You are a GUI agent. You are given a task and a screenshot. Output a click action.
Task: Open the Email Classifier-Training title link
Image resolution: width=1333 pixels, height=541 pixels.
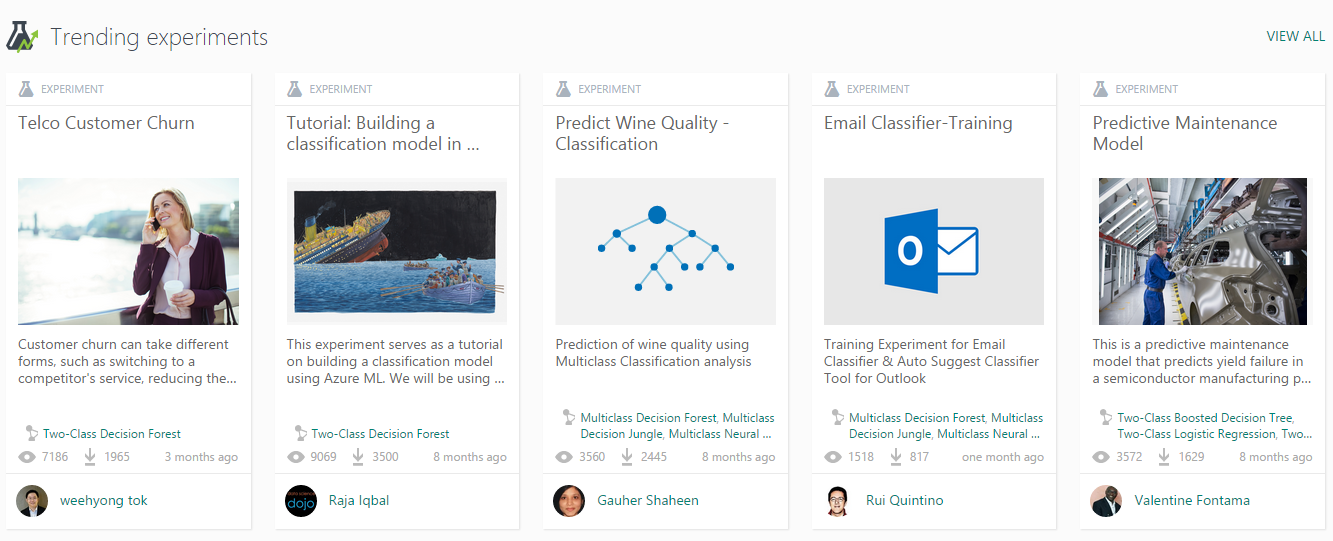point(918,123)
